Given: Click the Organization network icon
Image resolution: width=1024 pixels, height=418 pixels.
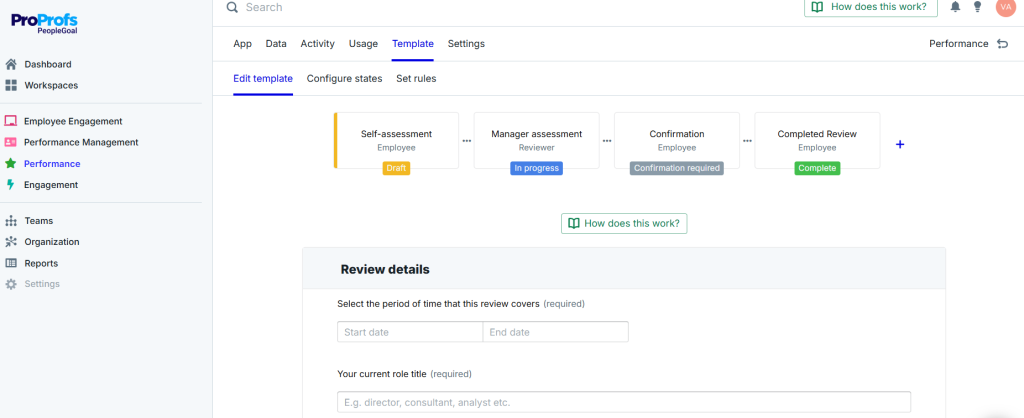Looking at the screenshot, I should (11, 242).
